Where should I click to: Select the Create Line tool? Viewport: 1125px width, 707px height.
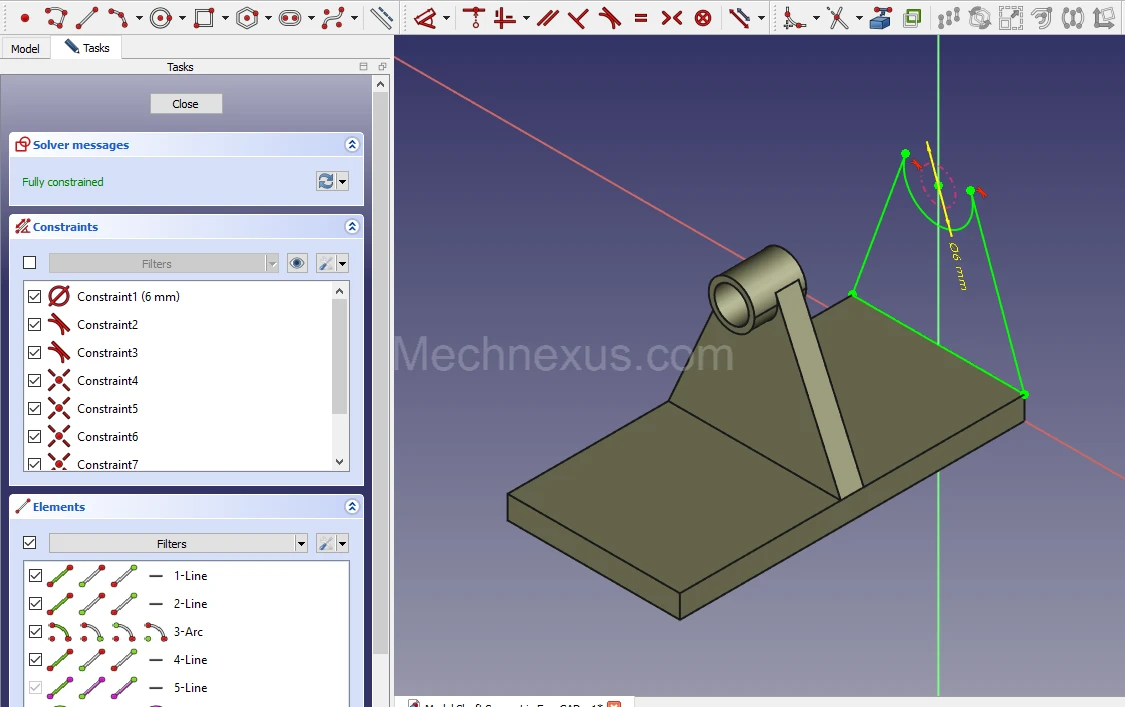click(x=87, y=18)
